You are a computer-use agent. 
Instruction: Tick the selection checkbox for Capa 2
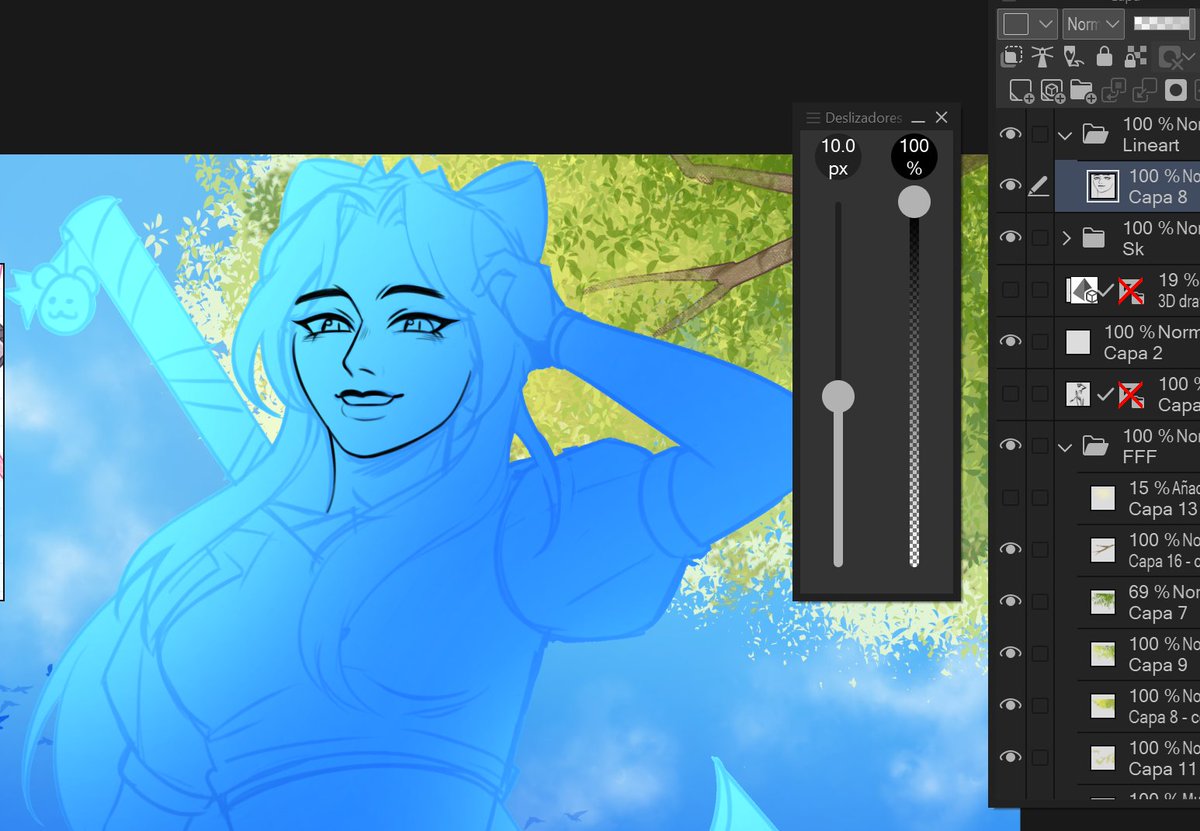[1041, 342]
